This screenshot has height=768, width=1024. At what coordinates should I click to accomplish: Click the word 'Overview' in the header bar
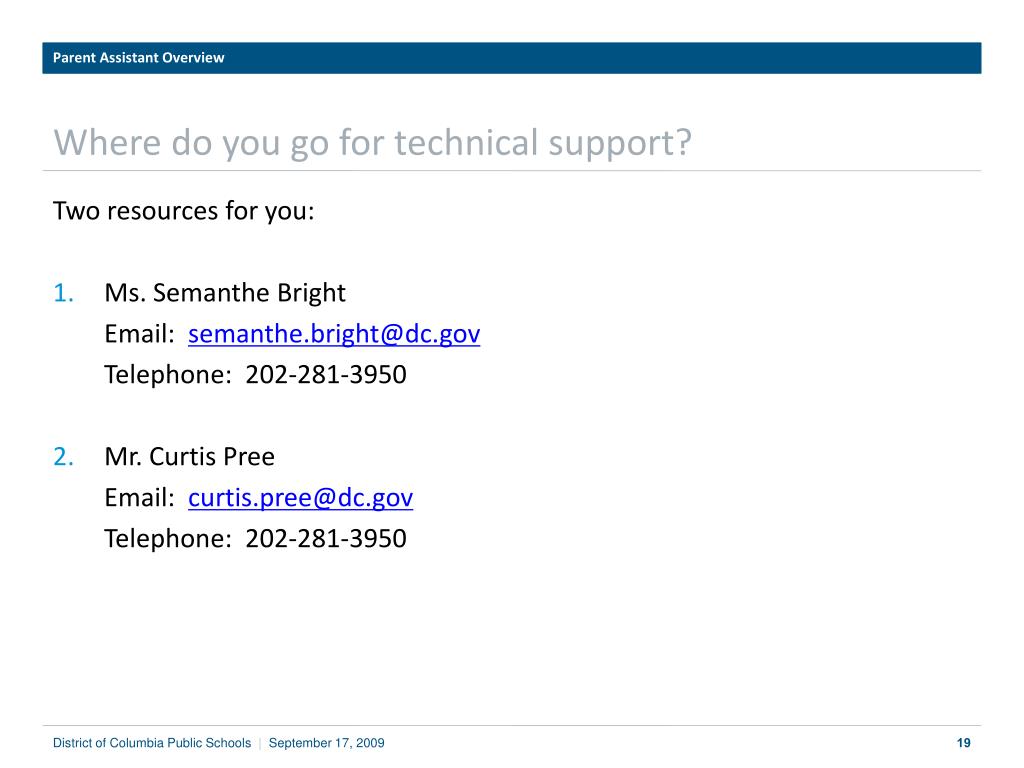point(193,57)
